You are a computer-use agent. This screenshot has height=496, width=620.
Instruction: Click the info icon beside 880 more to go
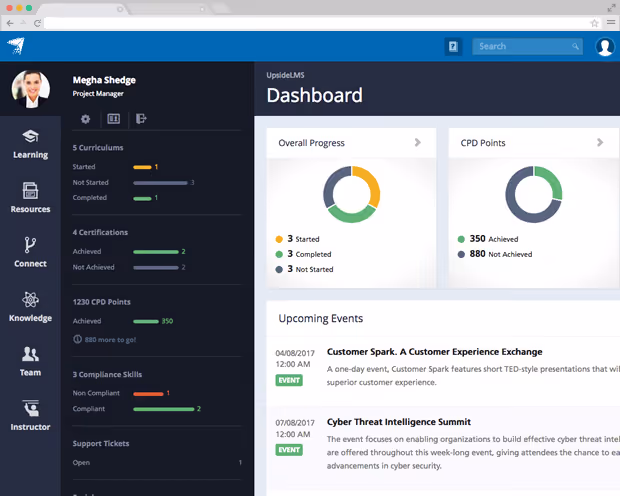pyautogui.click(x=78, y=339)
